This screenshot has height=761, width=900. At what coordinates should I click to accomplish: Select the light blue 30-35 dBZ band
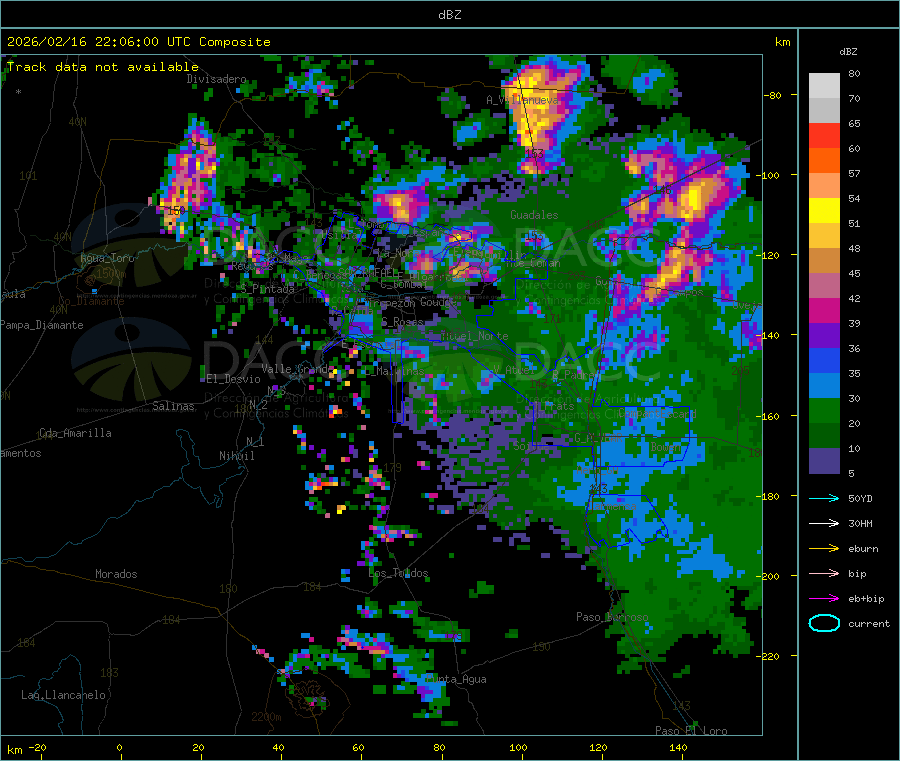point(824,386)
